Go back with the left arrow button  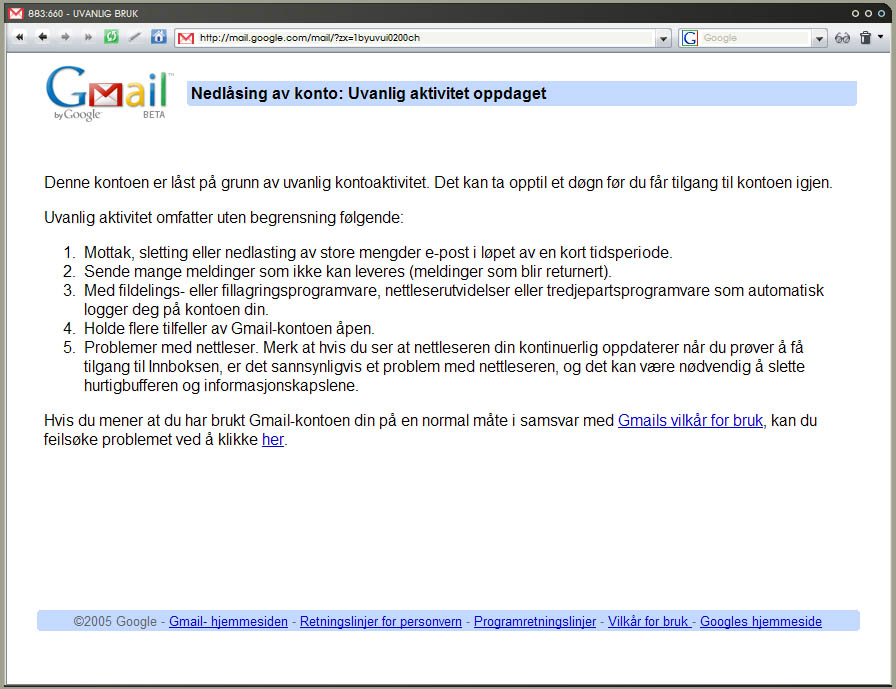point(42,37)
